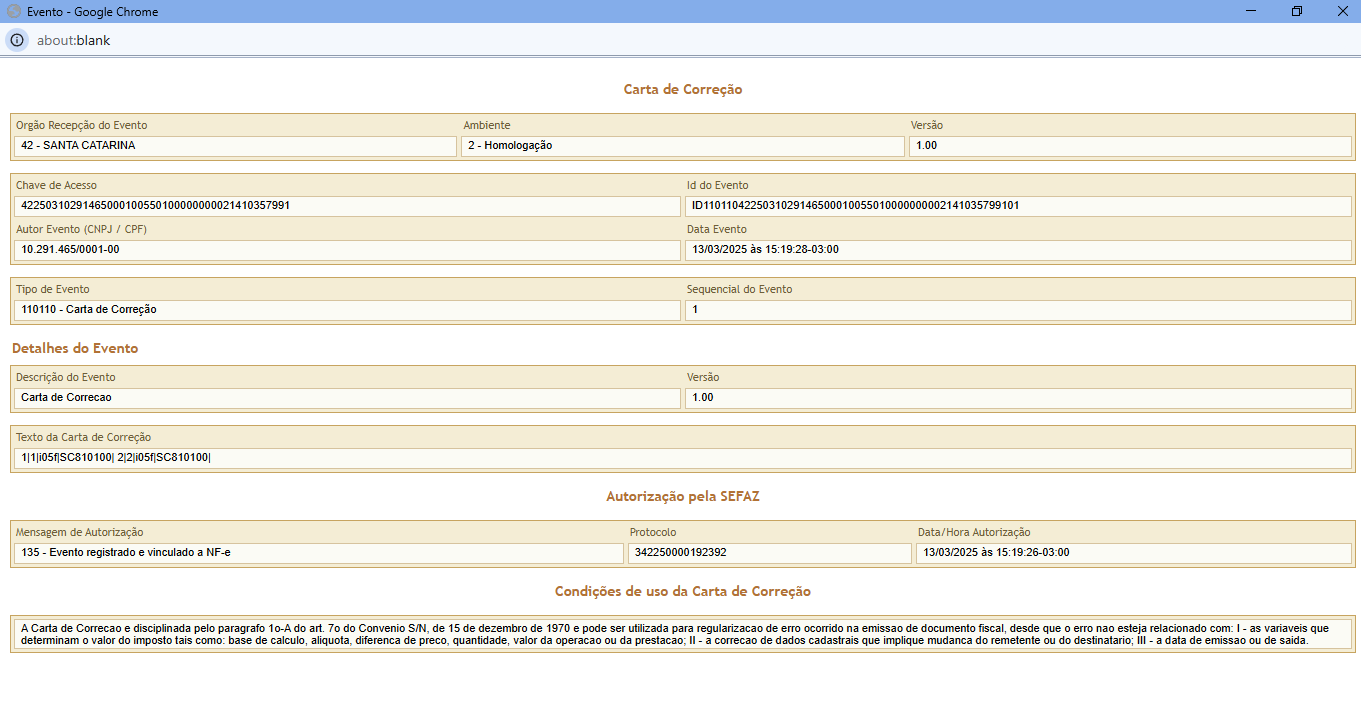Image resolution: width=1361 pixels, height=725 pixels.
Task: Click the 'Condições de uso da Carta de Correção' heading
Action: (683, 591)
